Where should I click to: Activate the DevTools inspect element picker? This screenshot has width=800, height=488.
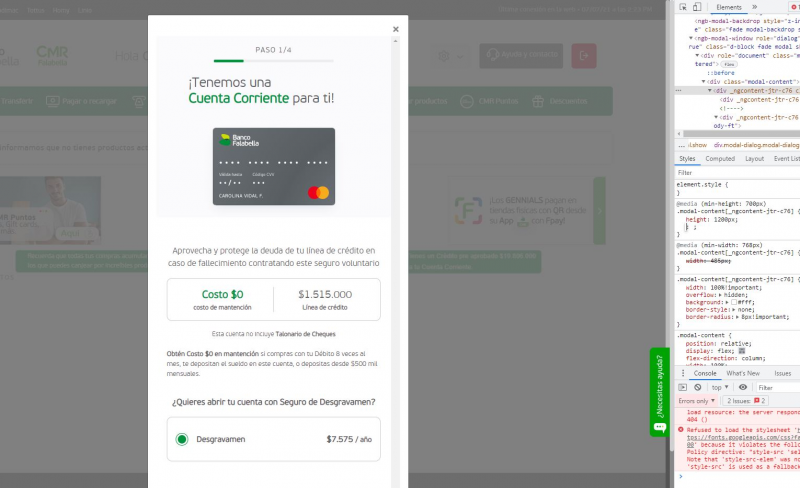tap(683, 7)
